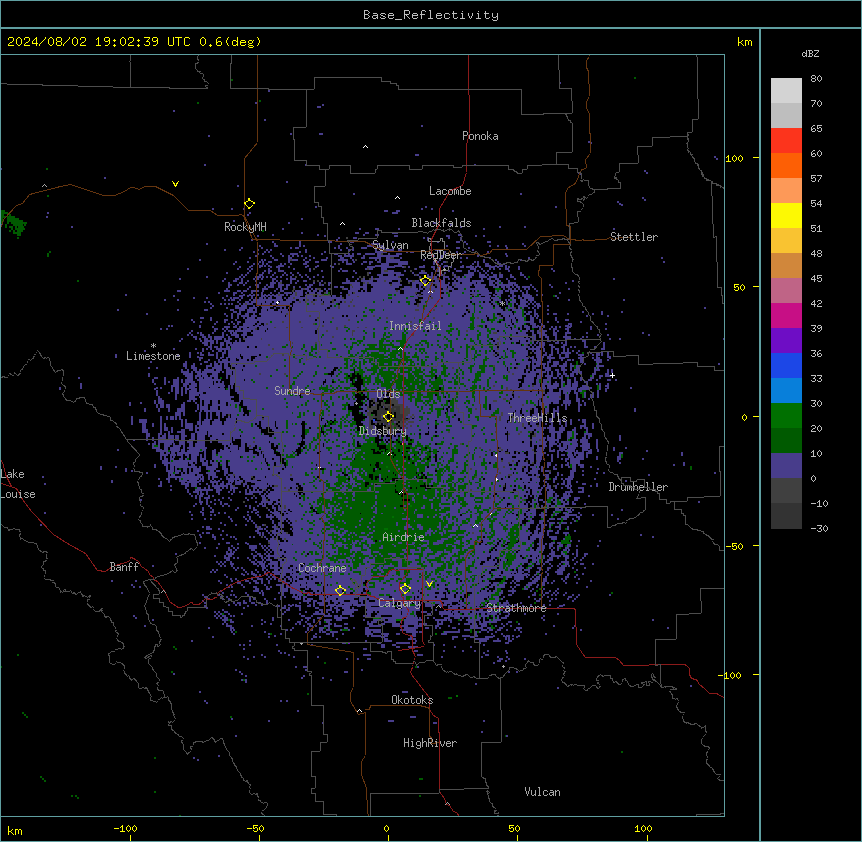Click the Blackfalds city label
The height and width of the screenshot is (842, 862).
tap(441, 223)
